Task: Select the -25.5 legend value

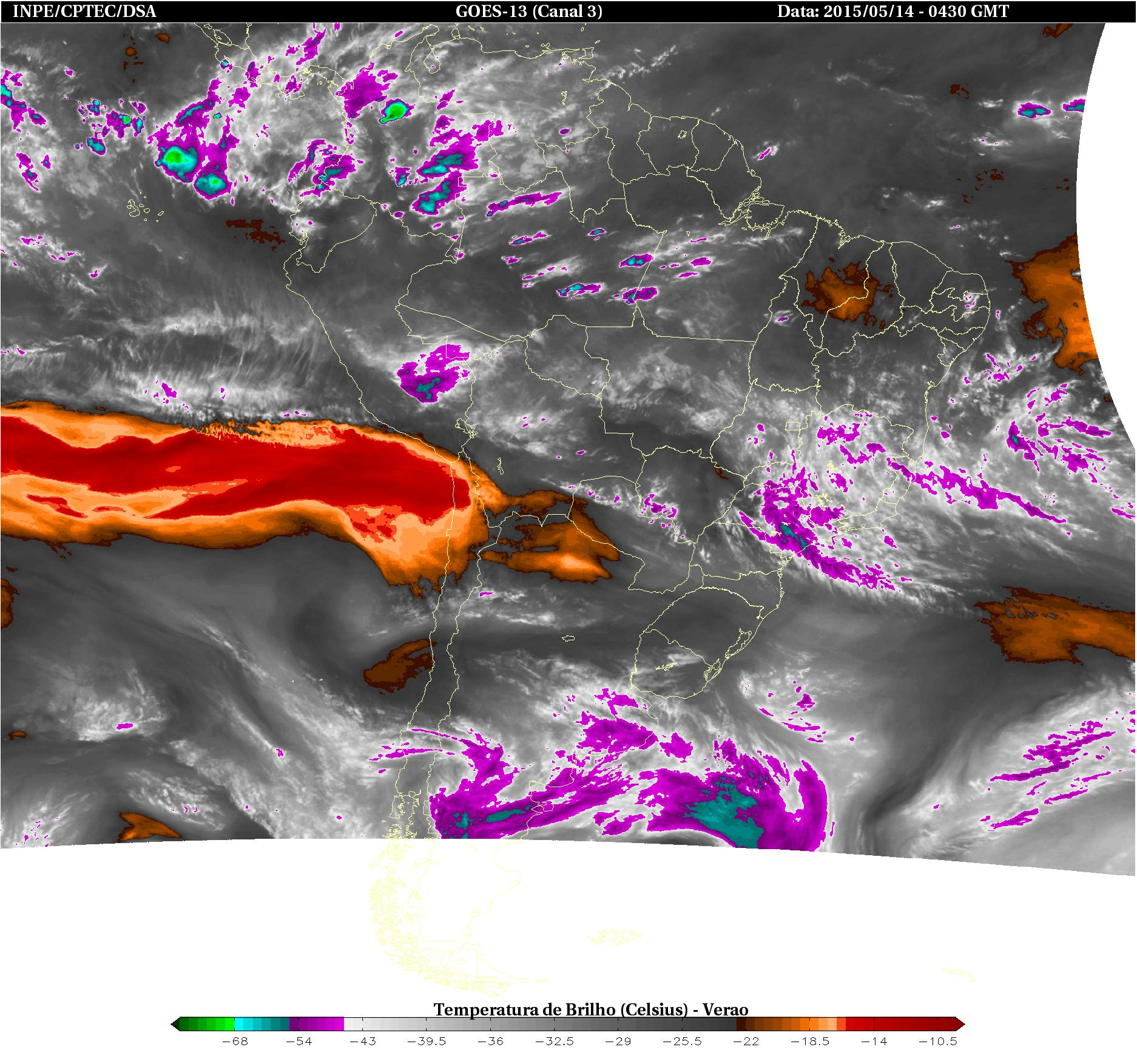Action: click(682, 1042)
